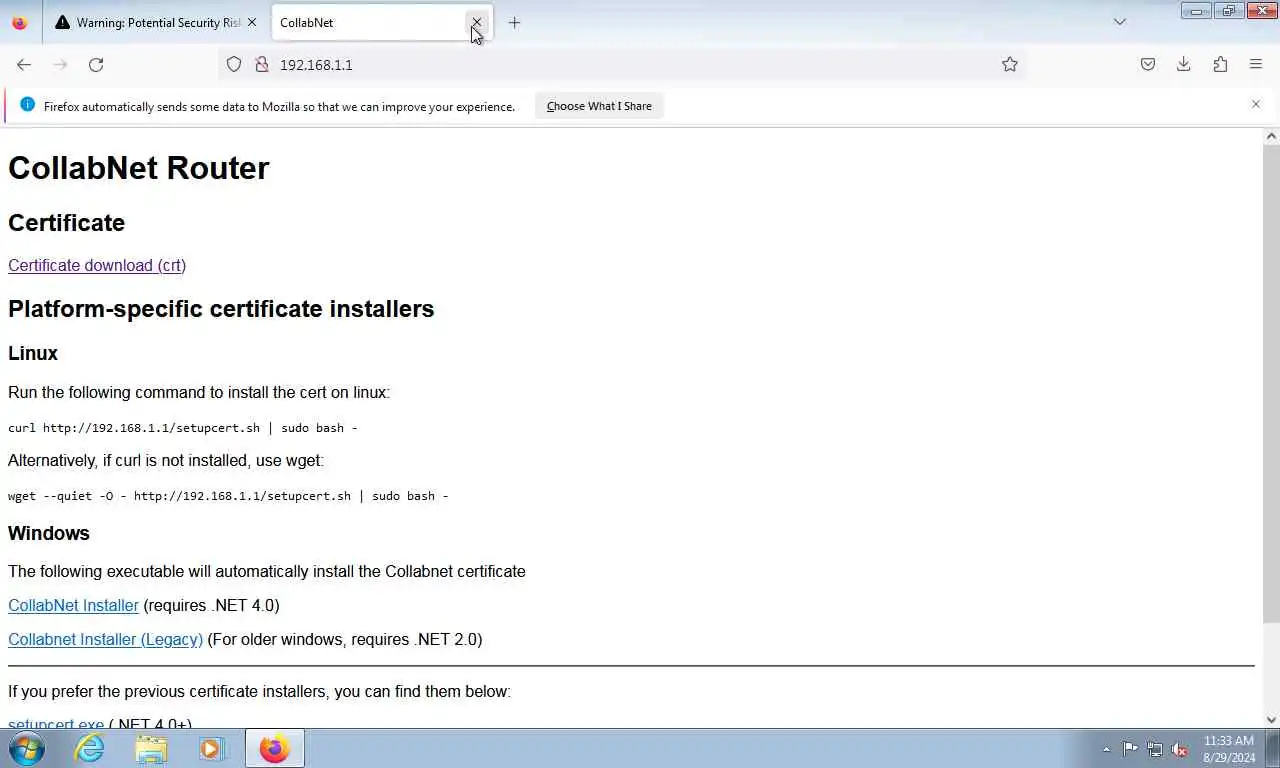
Task: Reload the current page
Action: (96, 64)
